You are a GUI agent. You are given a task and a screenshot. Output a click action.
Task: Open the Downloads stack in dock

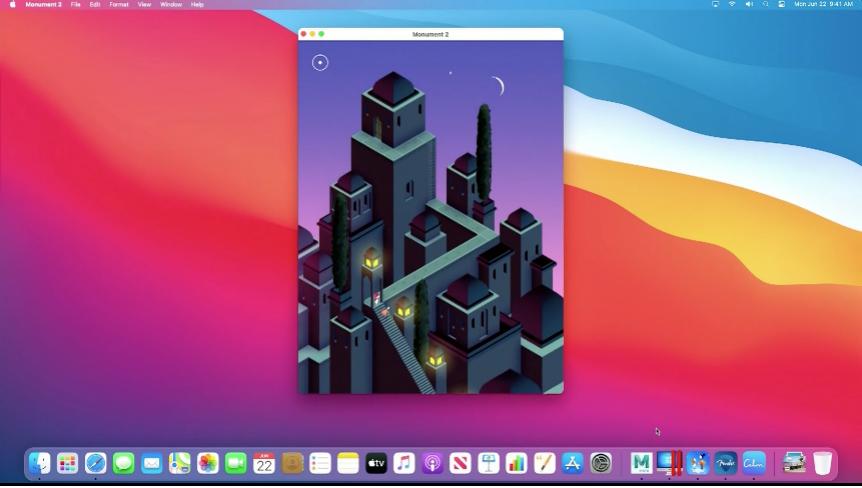pyautogui.click(x=794, y=463)
